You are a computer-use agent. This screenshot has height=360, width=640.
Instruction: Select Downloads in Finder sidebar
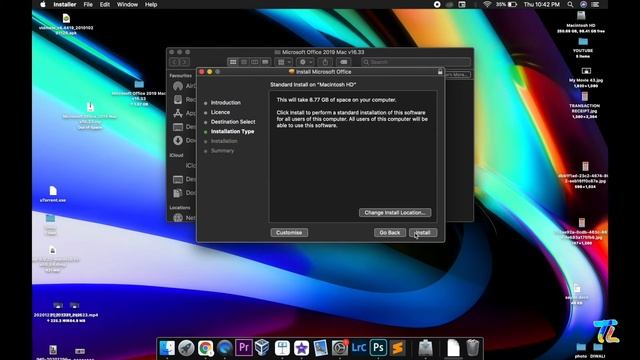coord(184,140)
